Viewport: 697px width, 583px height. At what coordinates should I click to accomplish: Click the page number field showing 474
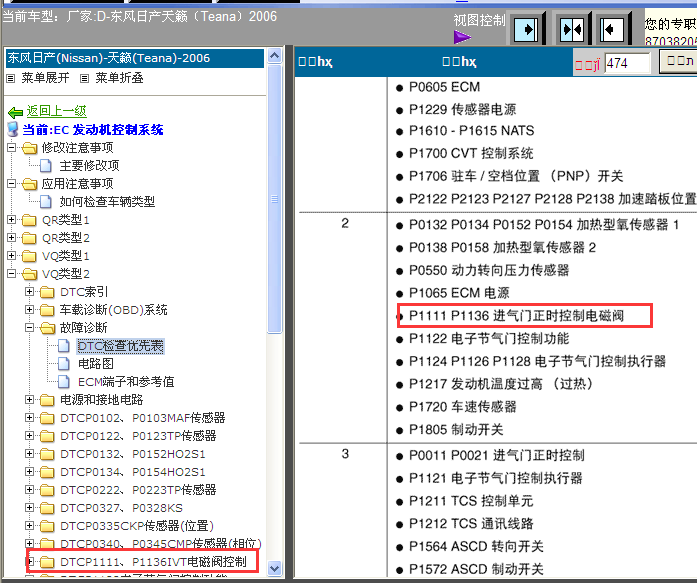627,63
